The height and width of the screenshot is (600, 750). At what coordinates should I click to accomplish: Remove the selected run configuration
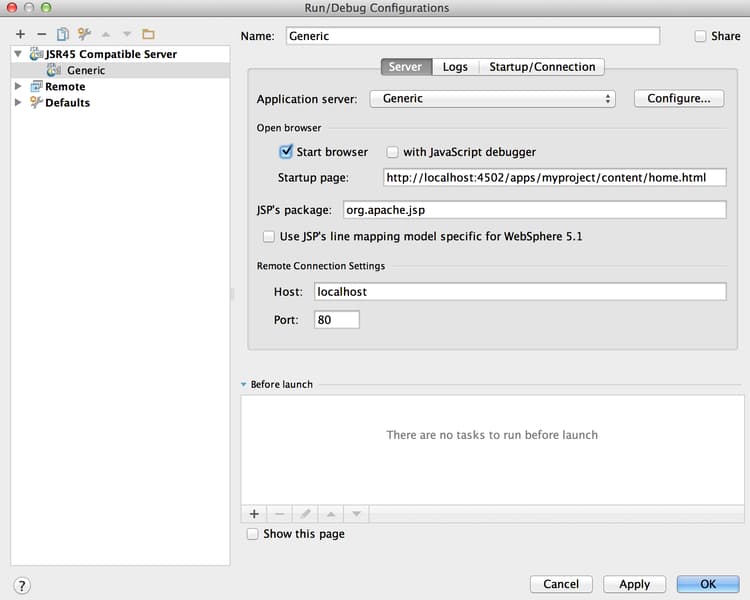(41, 34)
